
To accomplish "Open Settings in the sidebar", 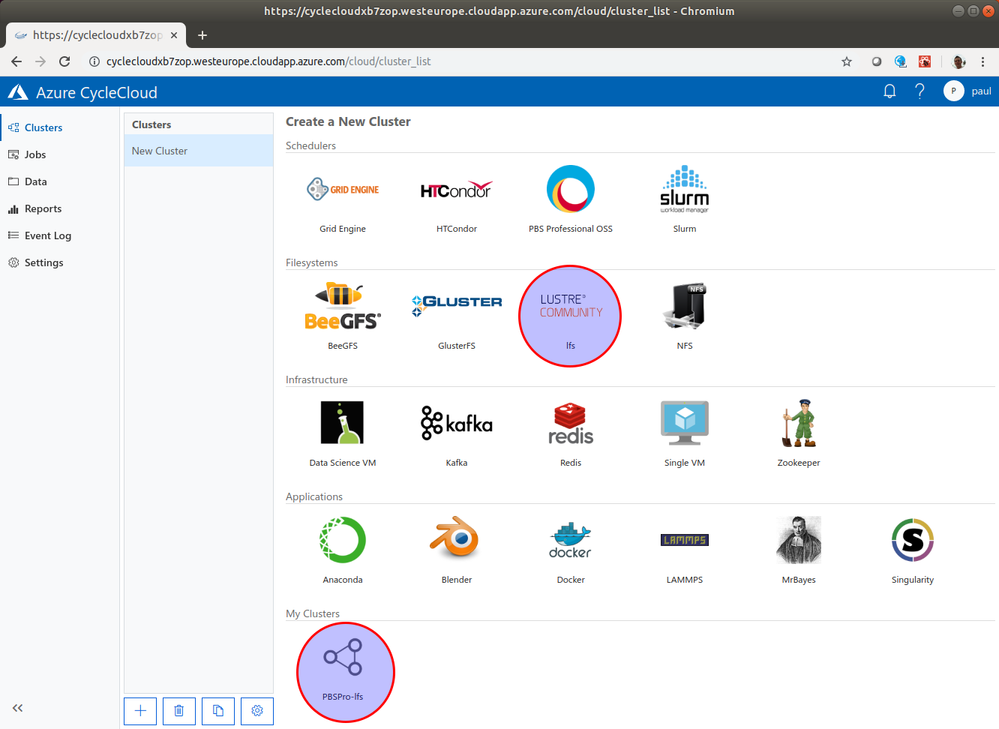I will [x=60, y=263].
